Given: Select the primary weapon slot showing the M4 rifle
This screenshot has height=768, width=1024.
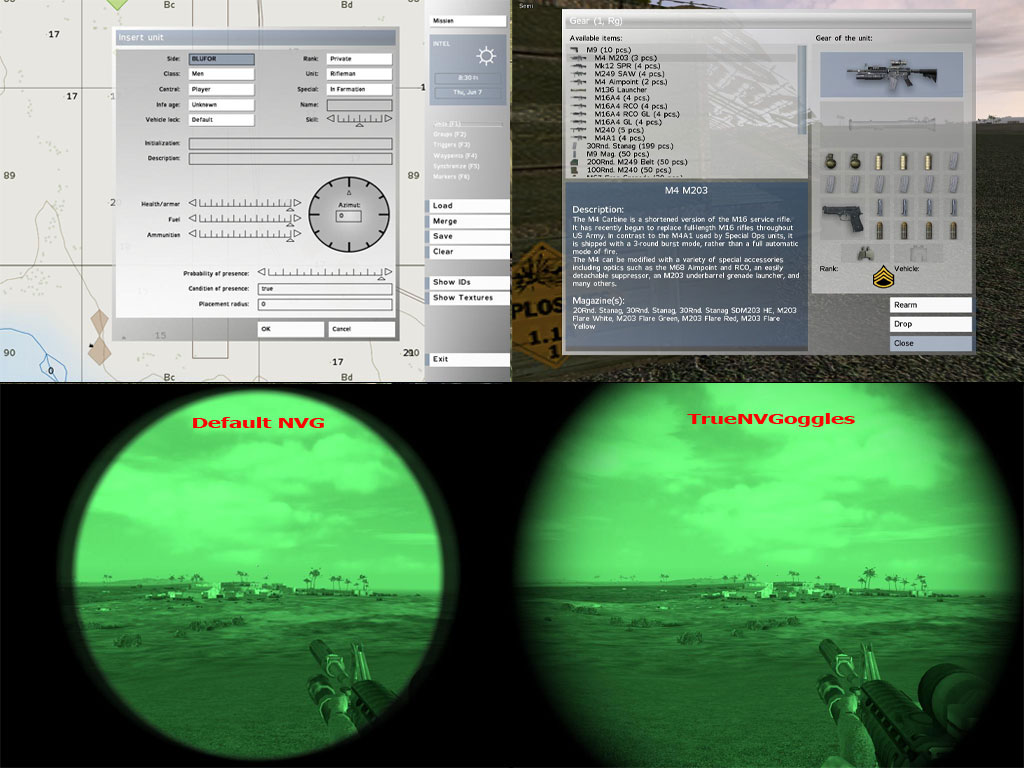Looking at the screenshot, I should pos(891,75).
